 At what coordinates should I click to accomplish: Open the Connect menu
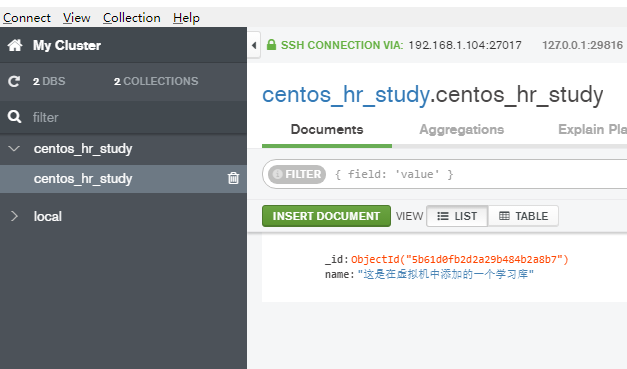pos(27,18)
